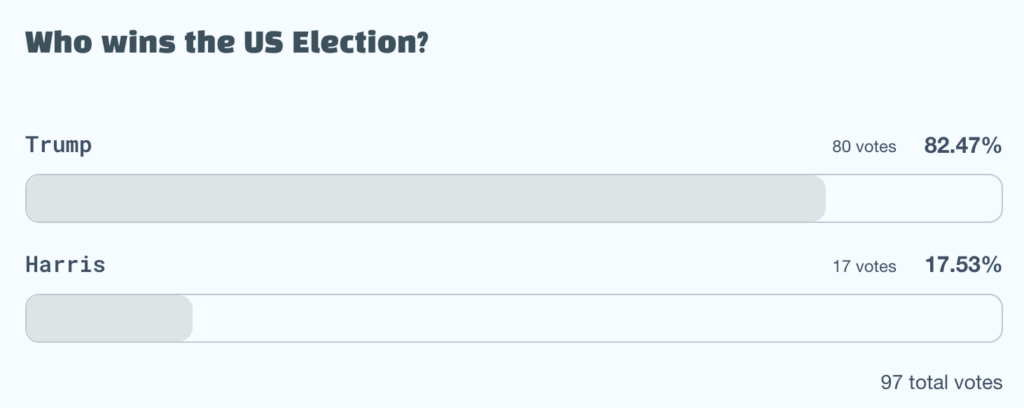Viewport: 1024px width, 408px height.
Task: Click the "Who wins the US Election?" heading
Action: [227, 43]
